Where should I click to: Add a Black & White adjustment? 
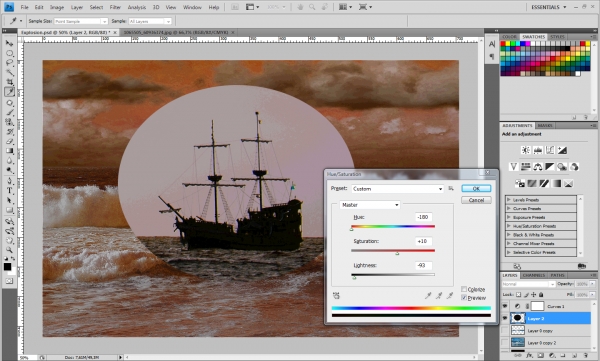click(550, 167)
